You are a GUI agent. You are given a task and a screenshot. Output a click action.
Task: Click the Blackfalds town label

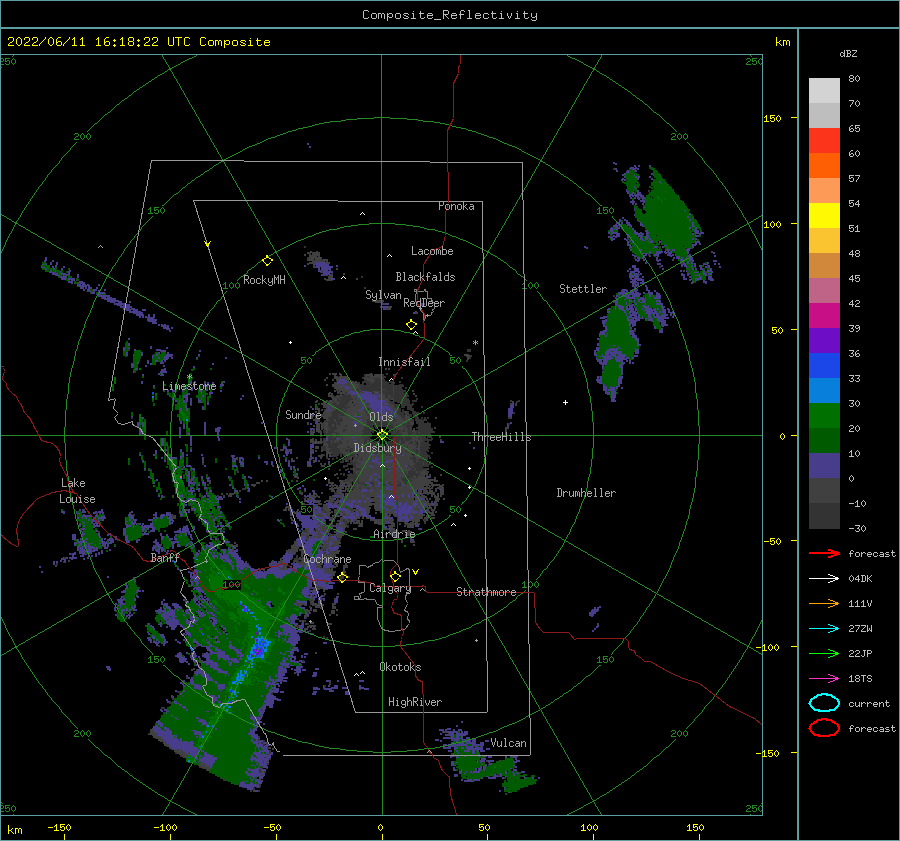point(425,277)
